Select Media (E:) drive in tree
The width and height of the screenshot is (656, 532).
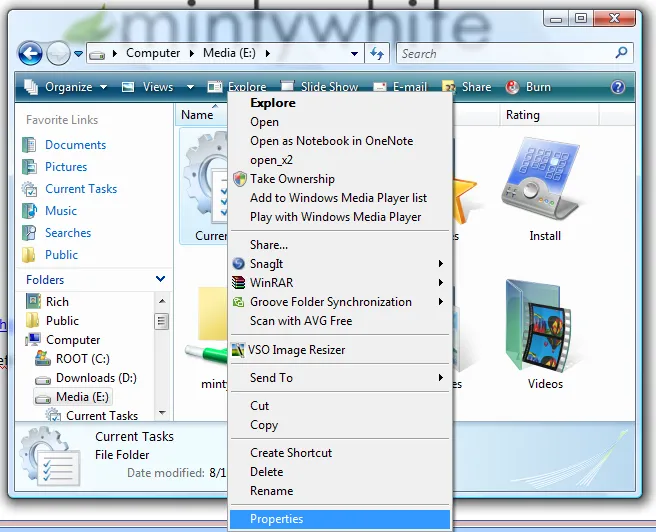pyautogui.click(x=82, y=397)
